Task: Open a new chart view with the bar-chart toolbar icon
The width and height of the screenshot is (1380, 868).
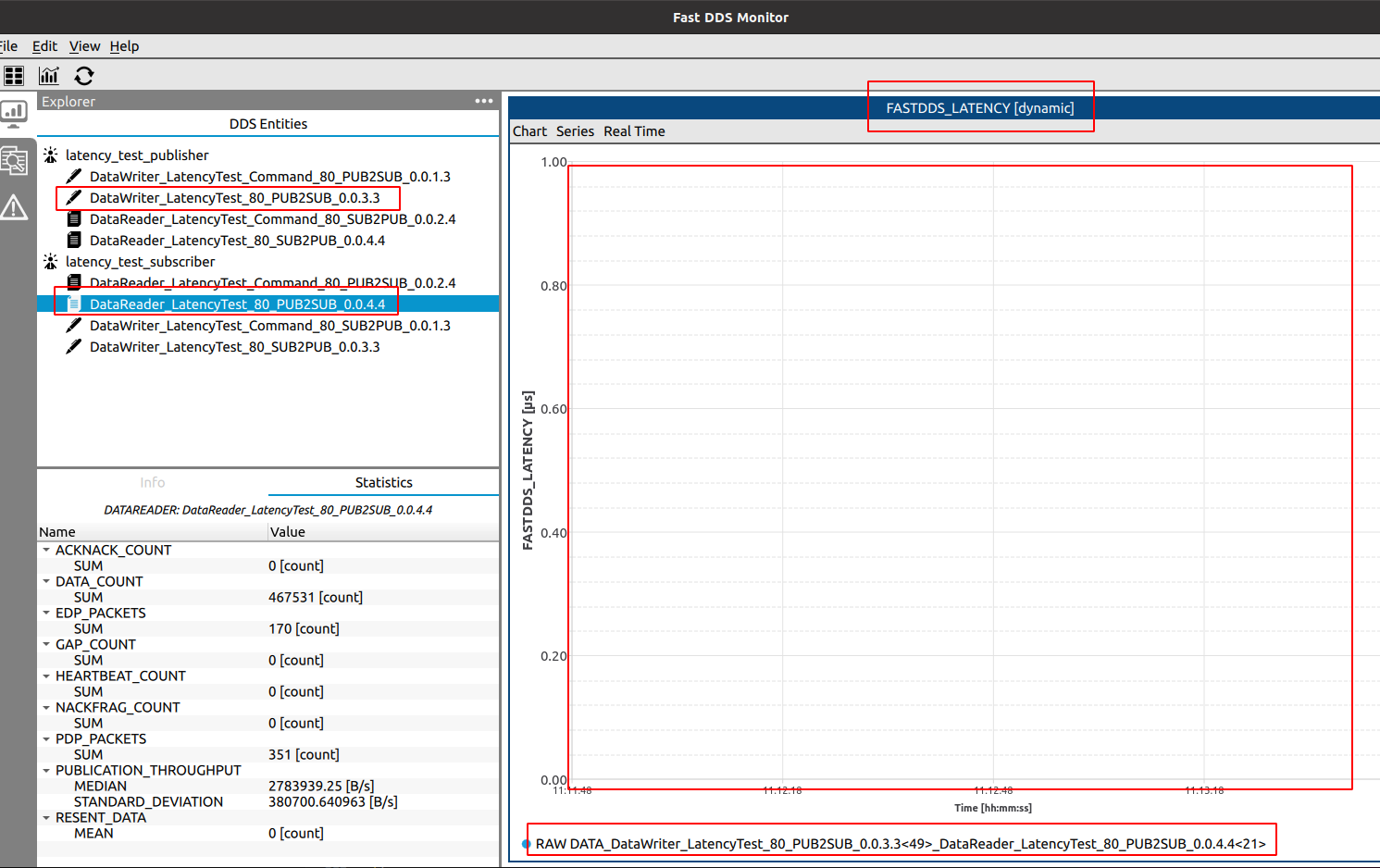Action: [x=48, y=76]
